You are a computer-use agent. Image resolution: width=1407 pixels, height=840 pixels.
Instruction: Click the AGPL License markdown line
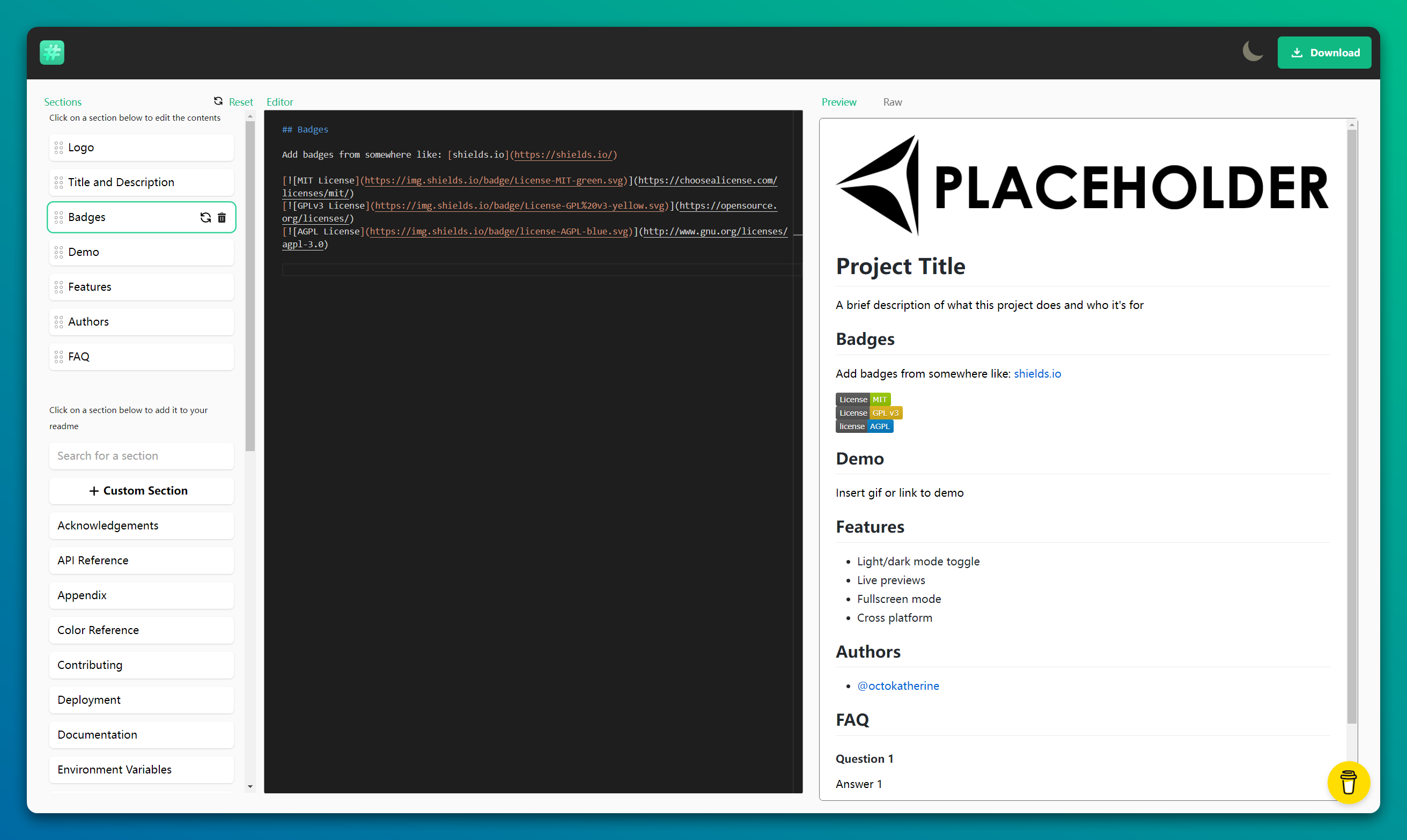535,238
